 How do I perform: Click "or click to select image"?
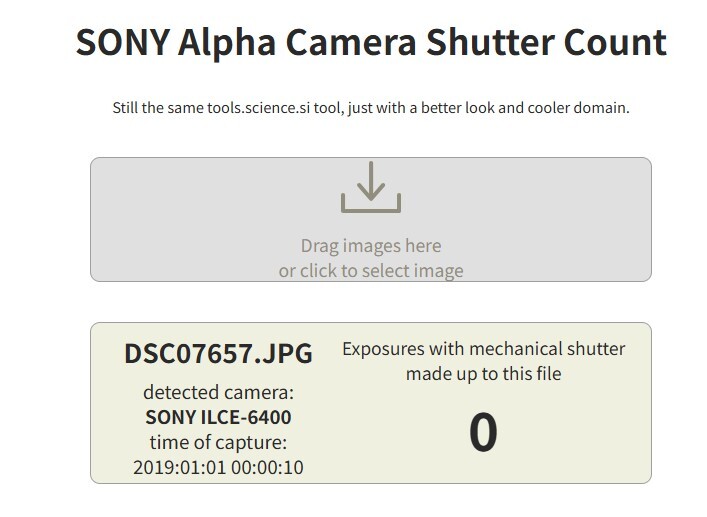(x=371, y=271)
